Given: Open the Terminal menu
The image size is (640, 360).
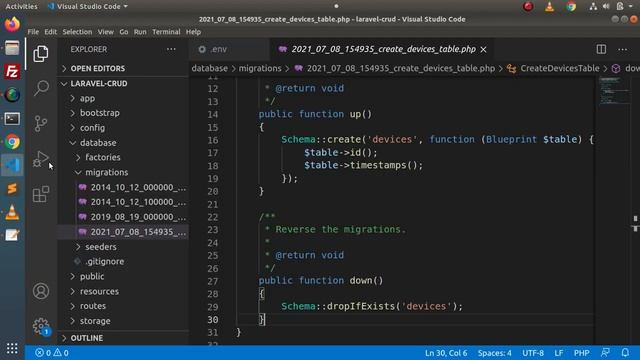Looking at the screenshot, I should (166, 32).
